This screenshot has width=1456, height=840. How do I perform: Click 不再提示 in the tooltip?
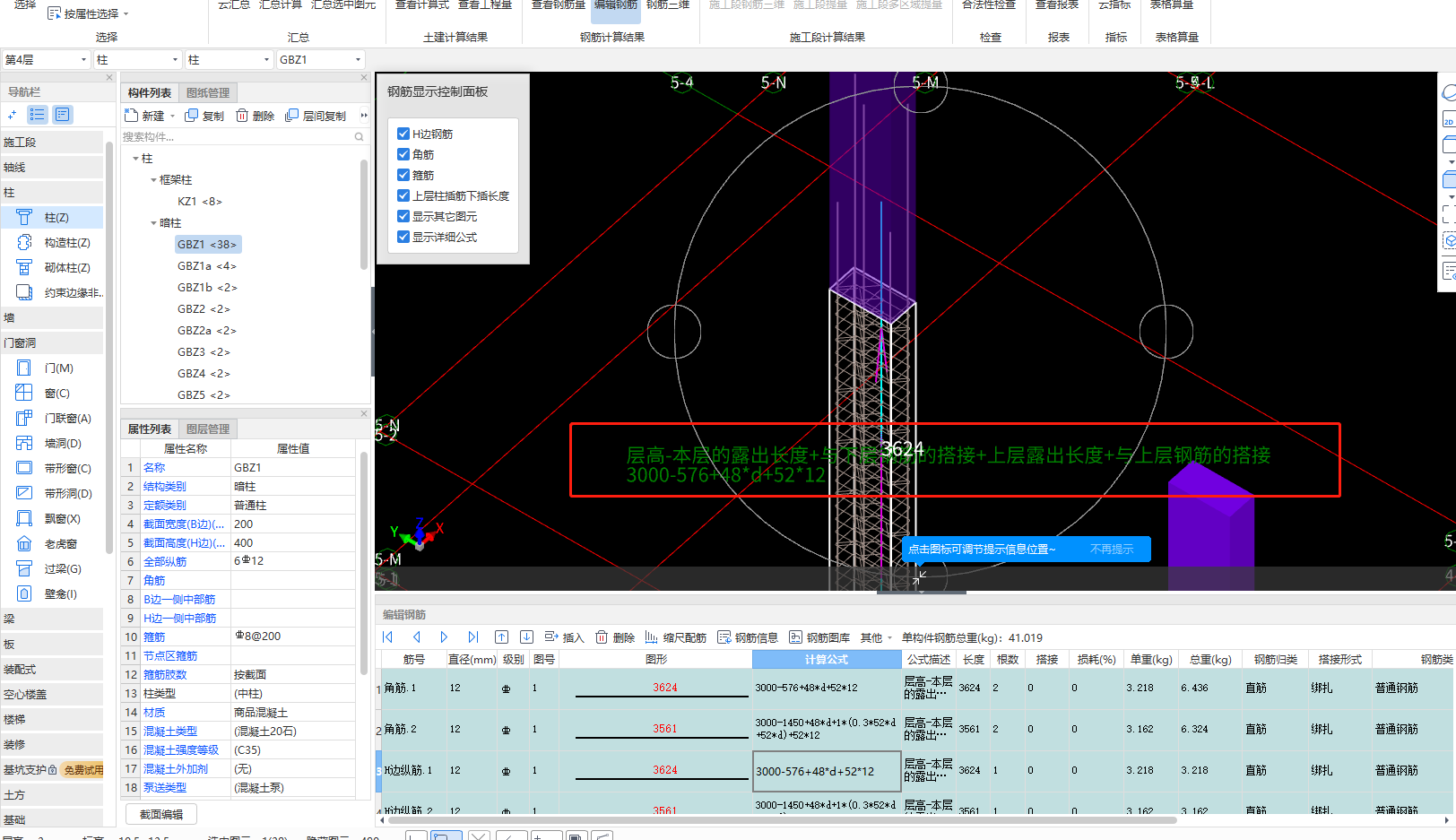pos(1112,550)
